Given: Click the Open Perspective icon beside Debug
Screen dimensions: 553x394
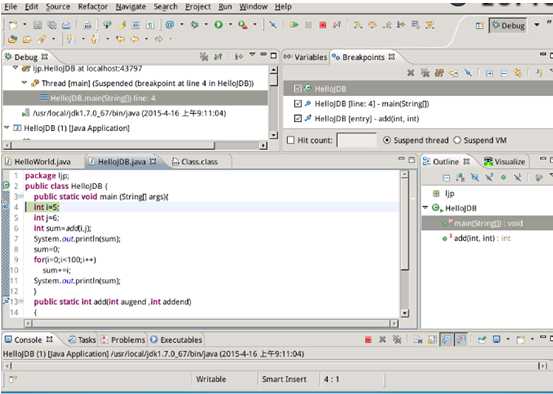Looking at the screenshot, I should [479, 25].
